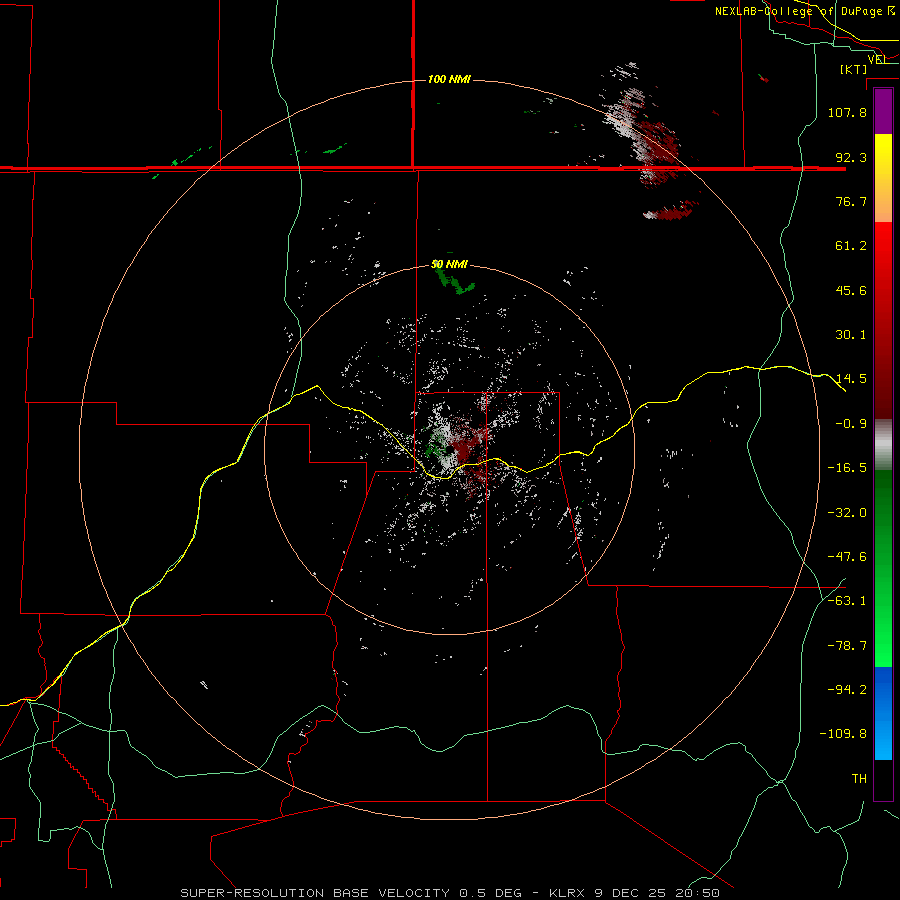Click the [KT] units label

pyautogui.click(x=853, y=69)
